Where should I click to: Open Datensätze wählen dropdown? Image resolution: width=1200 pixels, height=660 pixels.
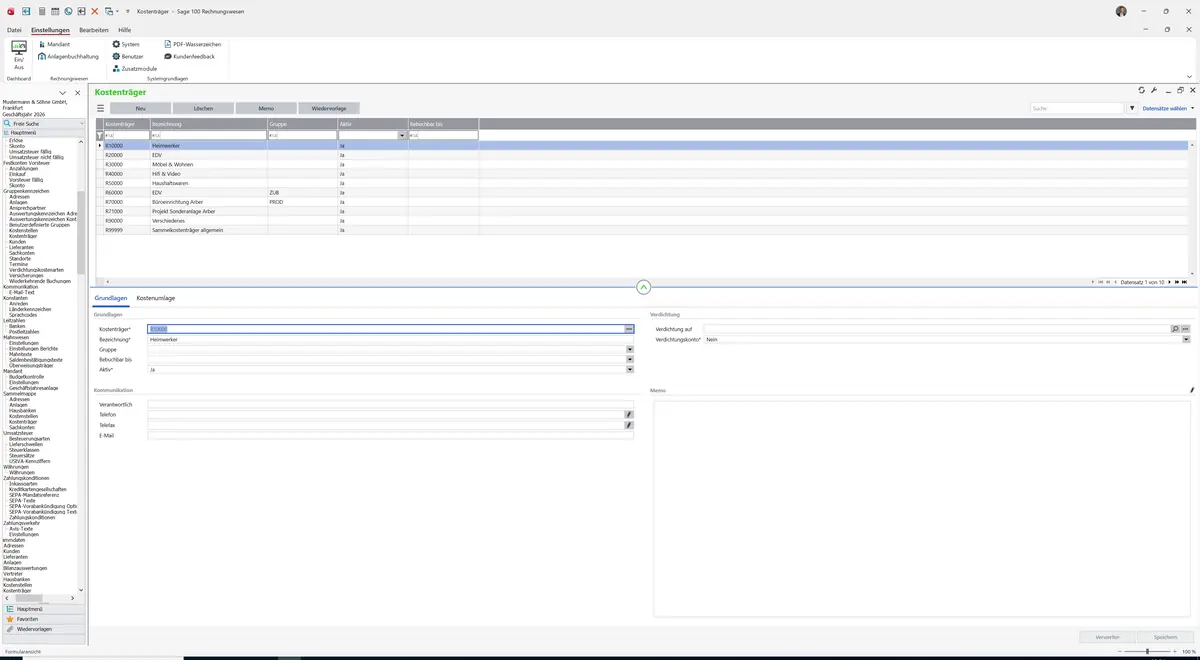pyautogui.click(x=1168, y=108)
